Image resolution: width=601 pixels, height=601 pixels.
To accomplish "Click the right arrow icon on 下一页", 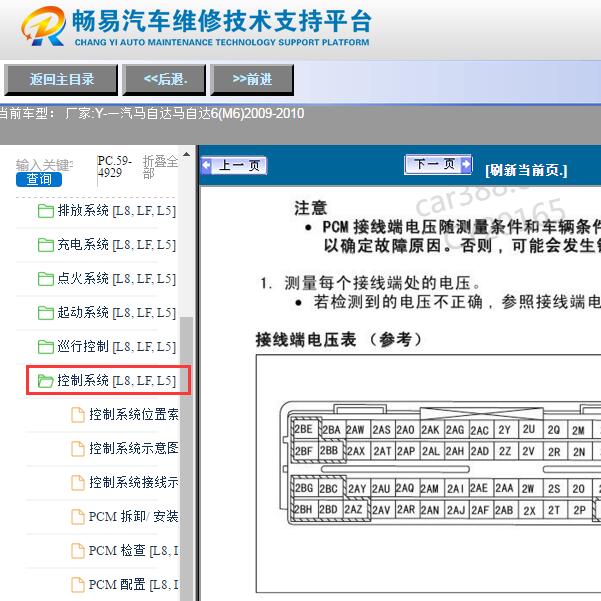I will 466,164.
